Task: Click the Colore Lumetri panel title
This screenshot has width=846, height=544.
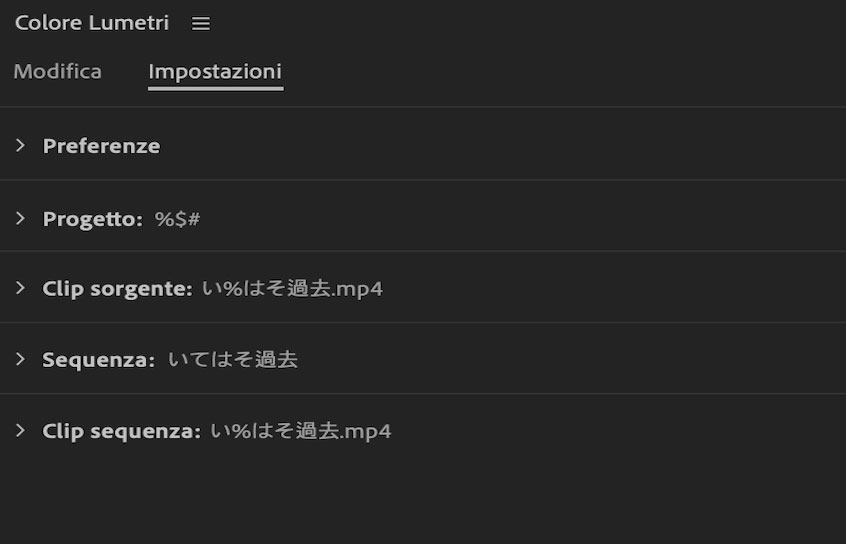Action: 92,23
